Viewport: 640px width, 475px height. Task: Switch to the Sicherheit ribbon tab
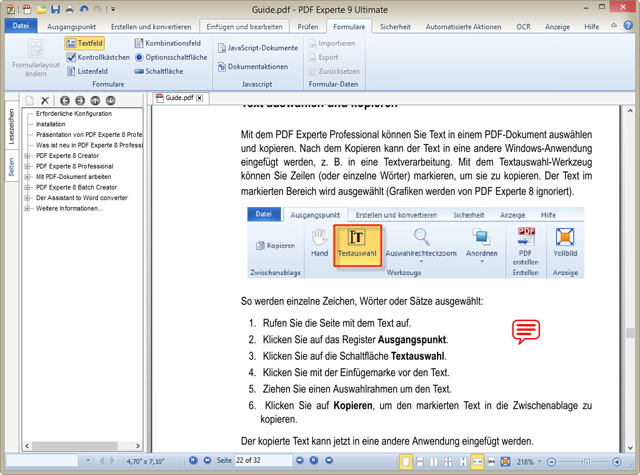pos(395,27)
